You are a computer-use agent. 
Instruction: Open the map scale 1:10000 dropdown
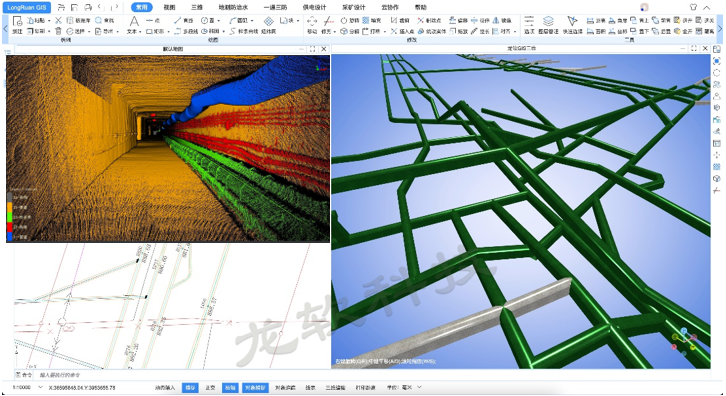click(28, 387)
